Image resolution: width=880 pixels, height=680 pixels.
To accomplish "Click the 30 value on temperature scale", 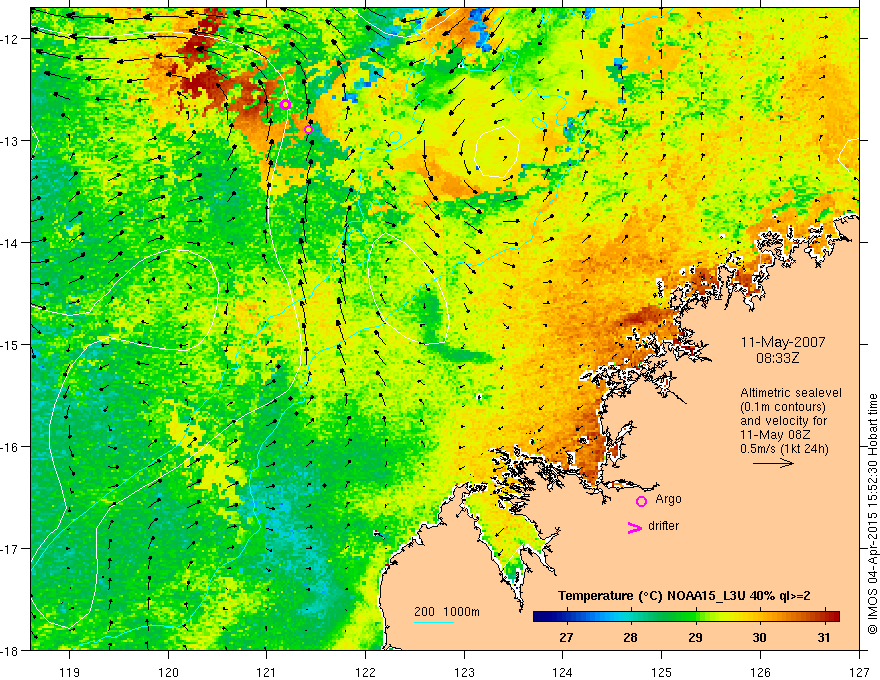I will tap(759, 638).
